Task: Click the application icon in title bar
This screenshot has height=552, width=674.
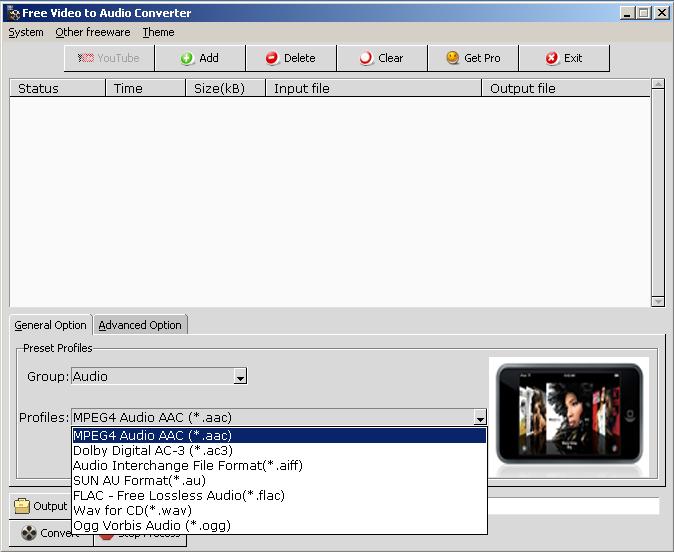Action: (x=14, y=13)
